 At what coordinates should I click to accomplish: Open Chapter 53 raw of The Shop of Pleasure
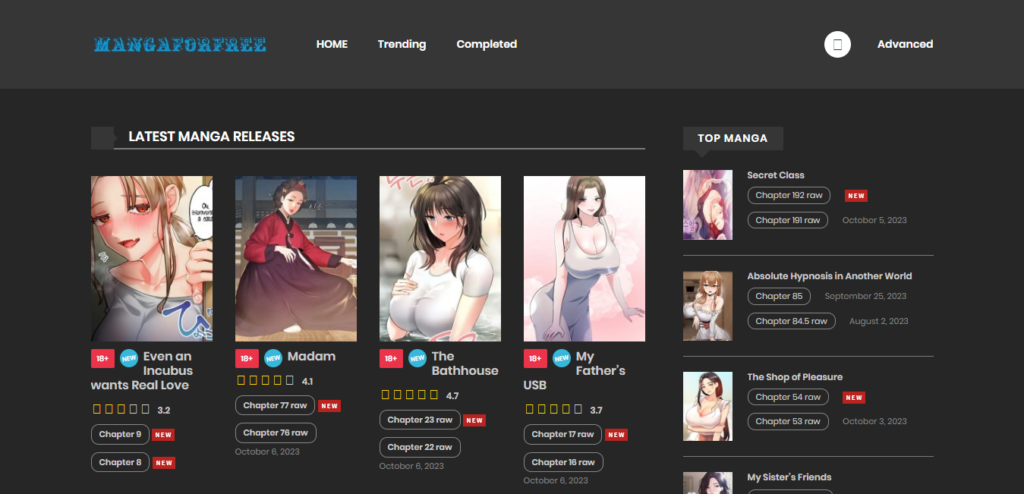pyautogui.click(x=788, y=422)
